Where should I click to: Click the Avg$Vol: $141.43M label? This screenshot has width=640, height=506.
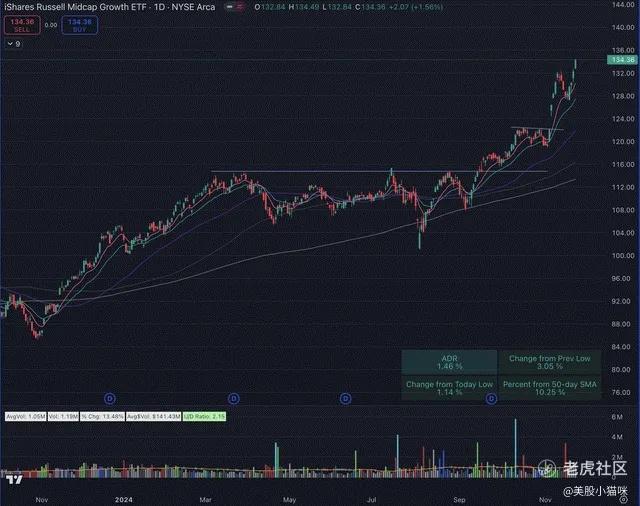[153, 417]
